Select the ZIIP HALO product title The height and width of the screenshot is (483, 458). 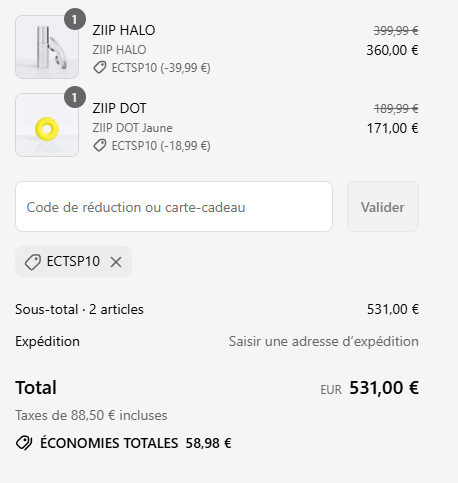point(124,30)
